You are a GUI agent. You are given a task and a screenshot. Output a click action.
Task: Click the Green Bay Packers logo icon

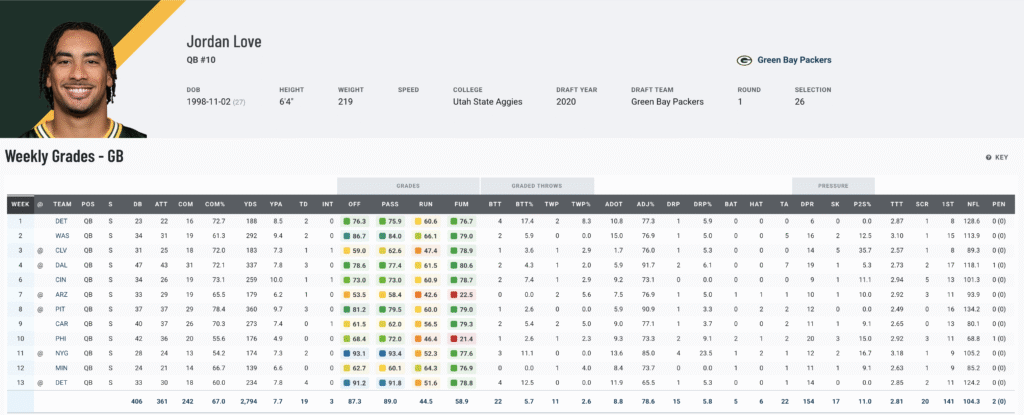(x=744, y=60)
